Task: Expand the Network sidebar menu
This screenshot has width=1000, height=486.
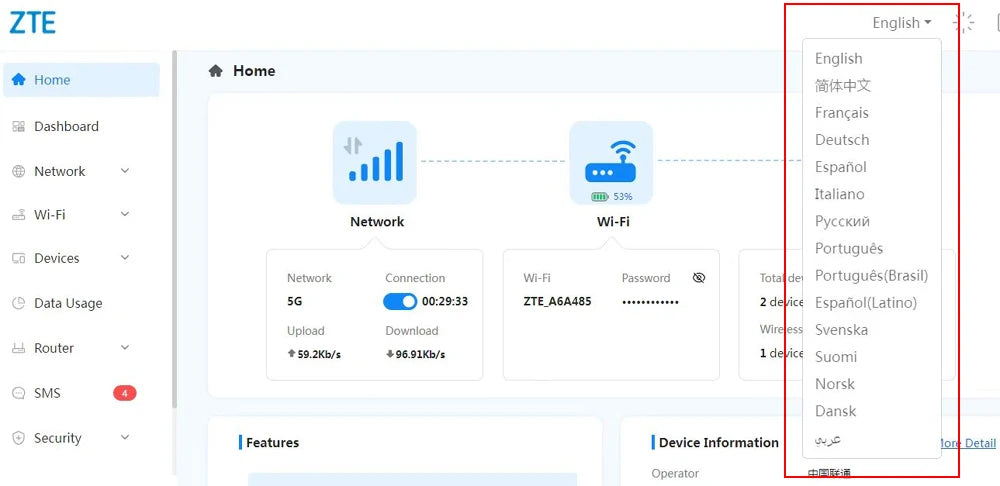Action: [125, 171]
